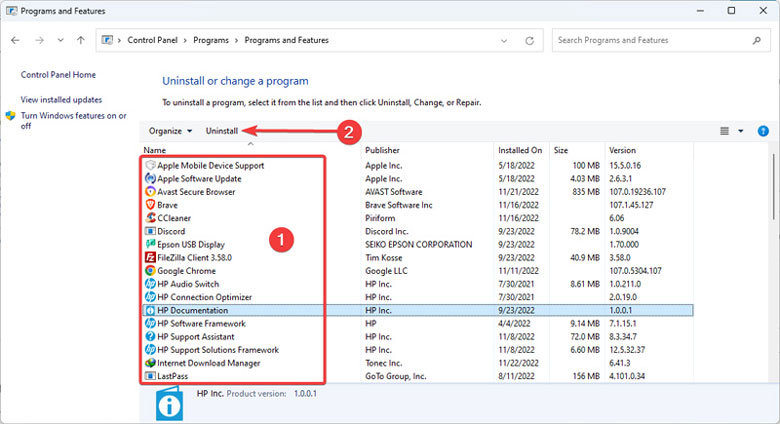Open Control Panel Home link
The height and width of the screenshot is (424, 780).
tap(57, 75)
